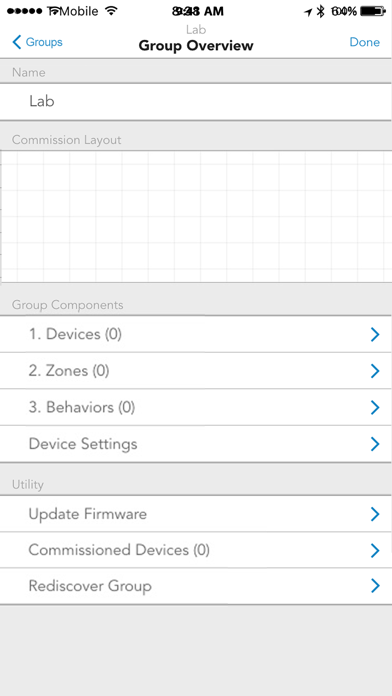The width and height of the screenshot is (392, 696).
Task: Tap the Bluetooth icon in status bar
Action: pos(321,12)
